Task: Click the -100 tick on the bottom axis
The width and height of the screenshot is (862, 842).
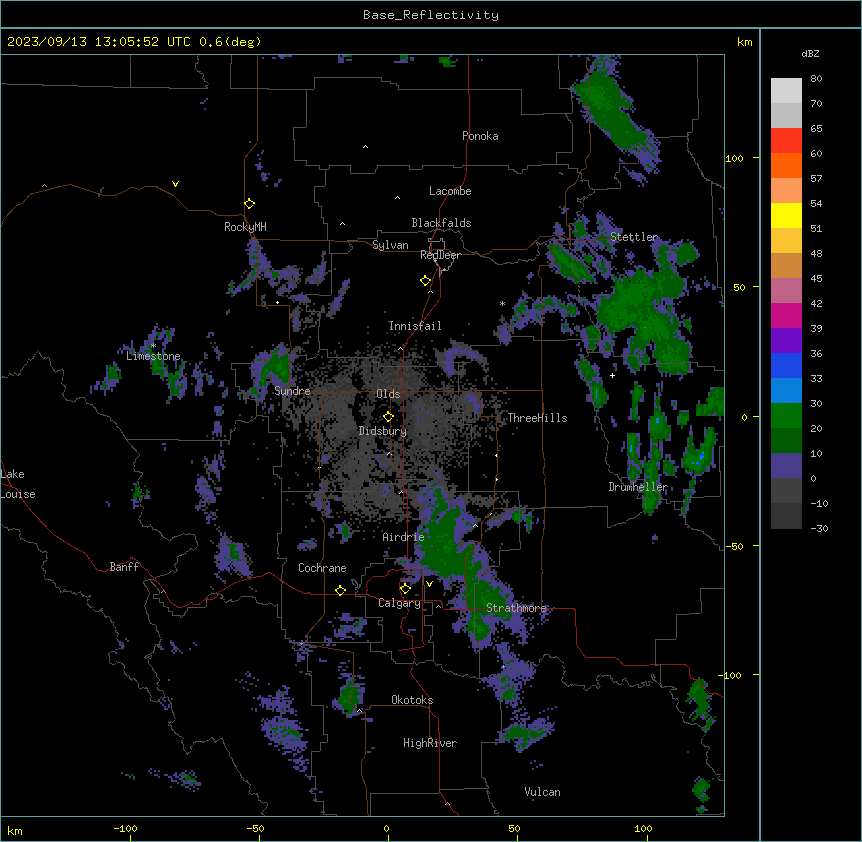Action: click(x=125, y=828)
